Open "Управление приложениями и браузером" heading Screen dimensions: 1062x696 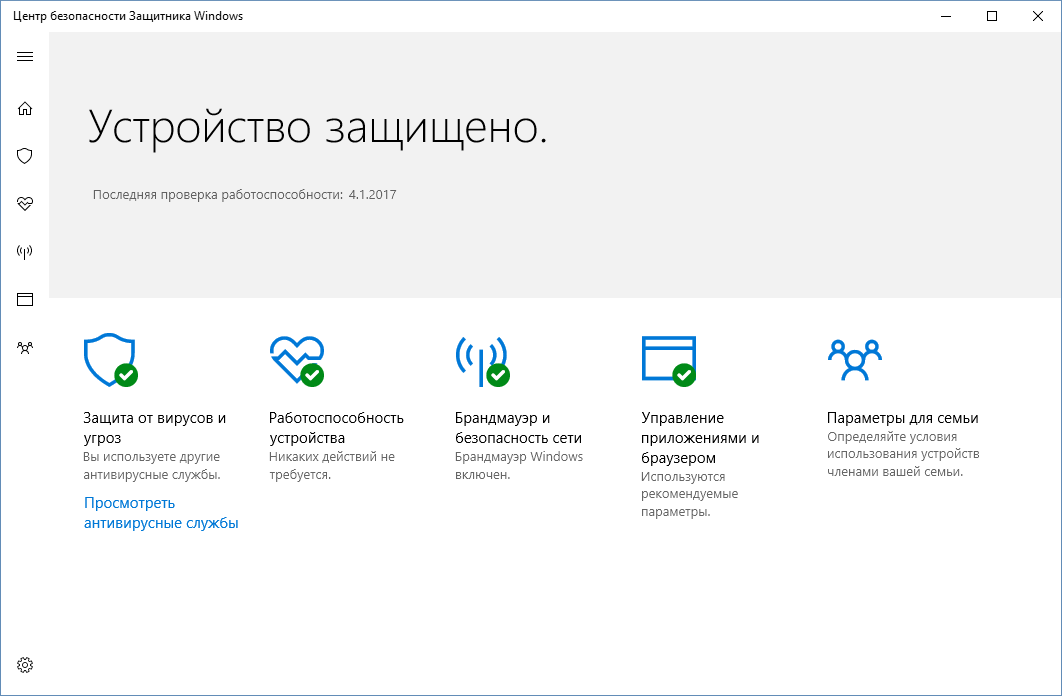pyautogui.click(x=700, y=438)
